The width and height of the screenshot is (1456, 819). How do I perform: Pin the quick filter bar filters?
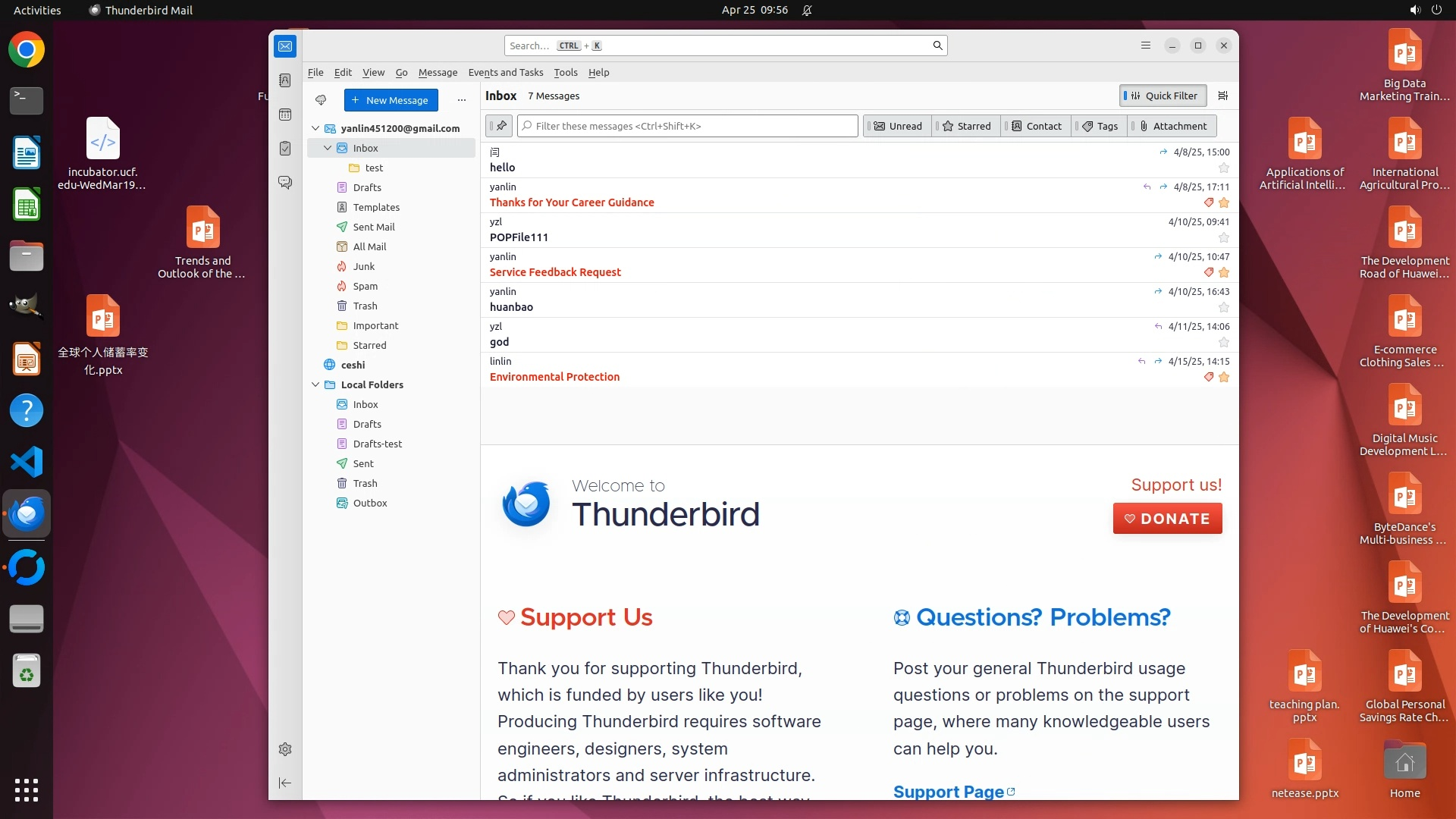tap(500, 126)
